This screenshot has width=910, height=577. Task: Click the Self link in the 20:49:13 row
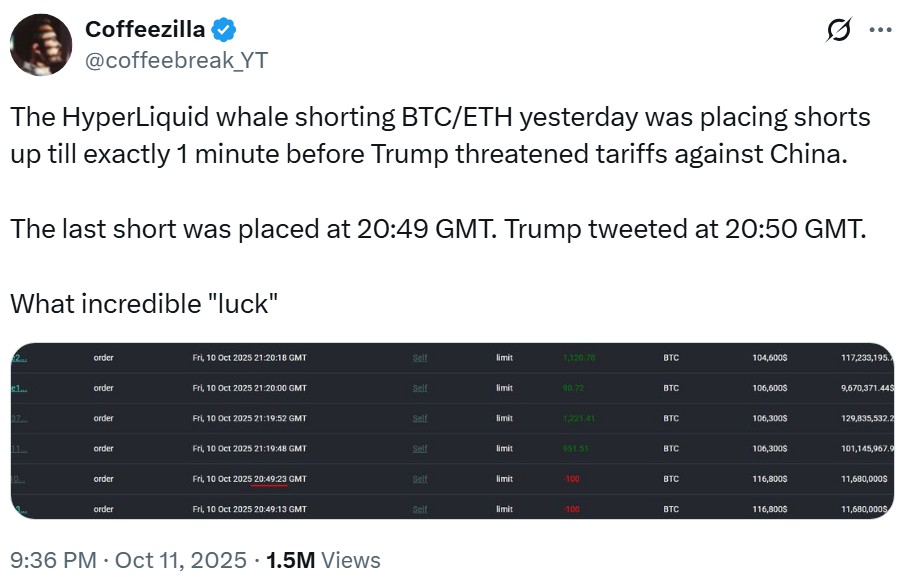click(x=420, y=509)
